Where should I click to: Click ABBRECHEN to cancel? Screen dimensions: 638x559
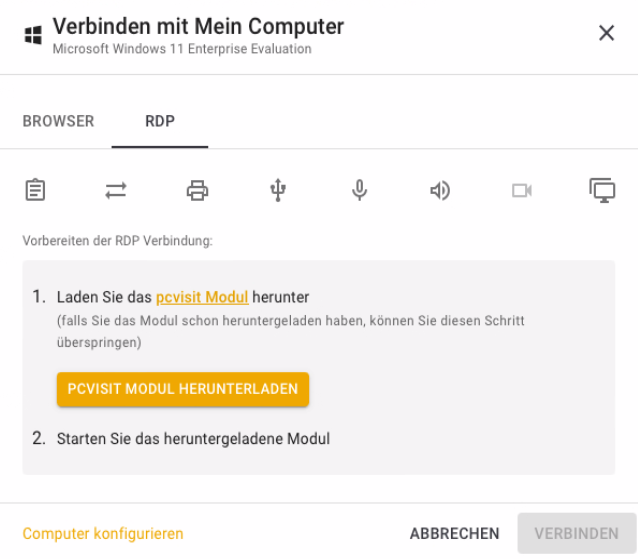[x=454, y=534]
